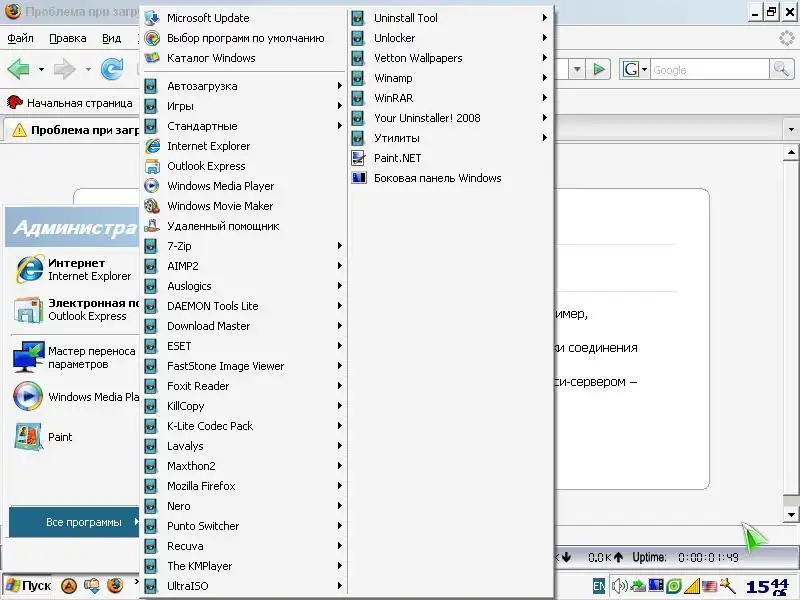Click the AIMP quick launch icon
Screen dimensions: 800x600
tap(69, 585)
